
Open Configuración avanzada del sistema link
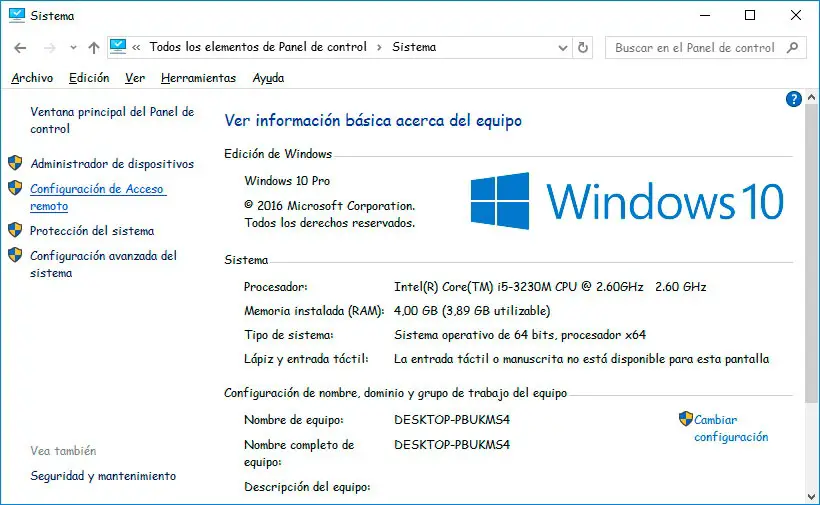[x=103, y=264]
